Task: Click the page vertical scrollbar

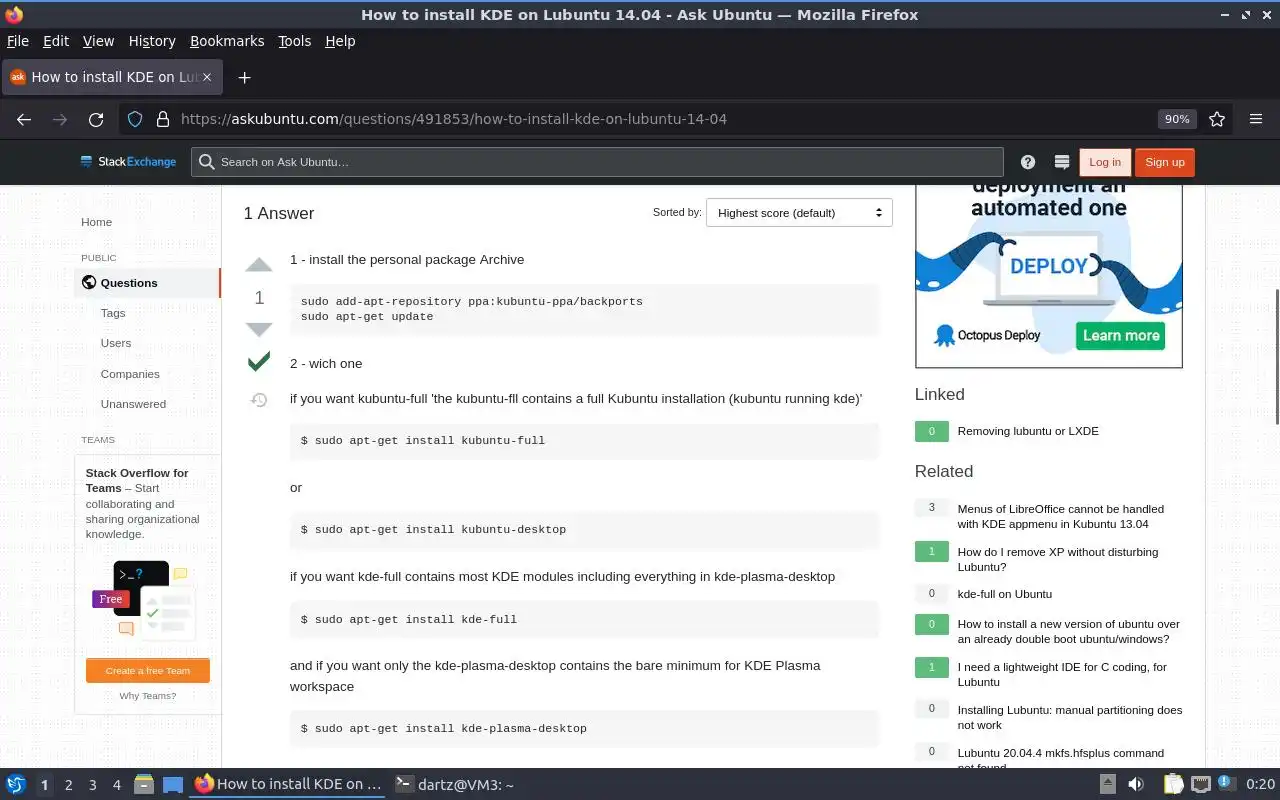Action: coord(1275,356)
